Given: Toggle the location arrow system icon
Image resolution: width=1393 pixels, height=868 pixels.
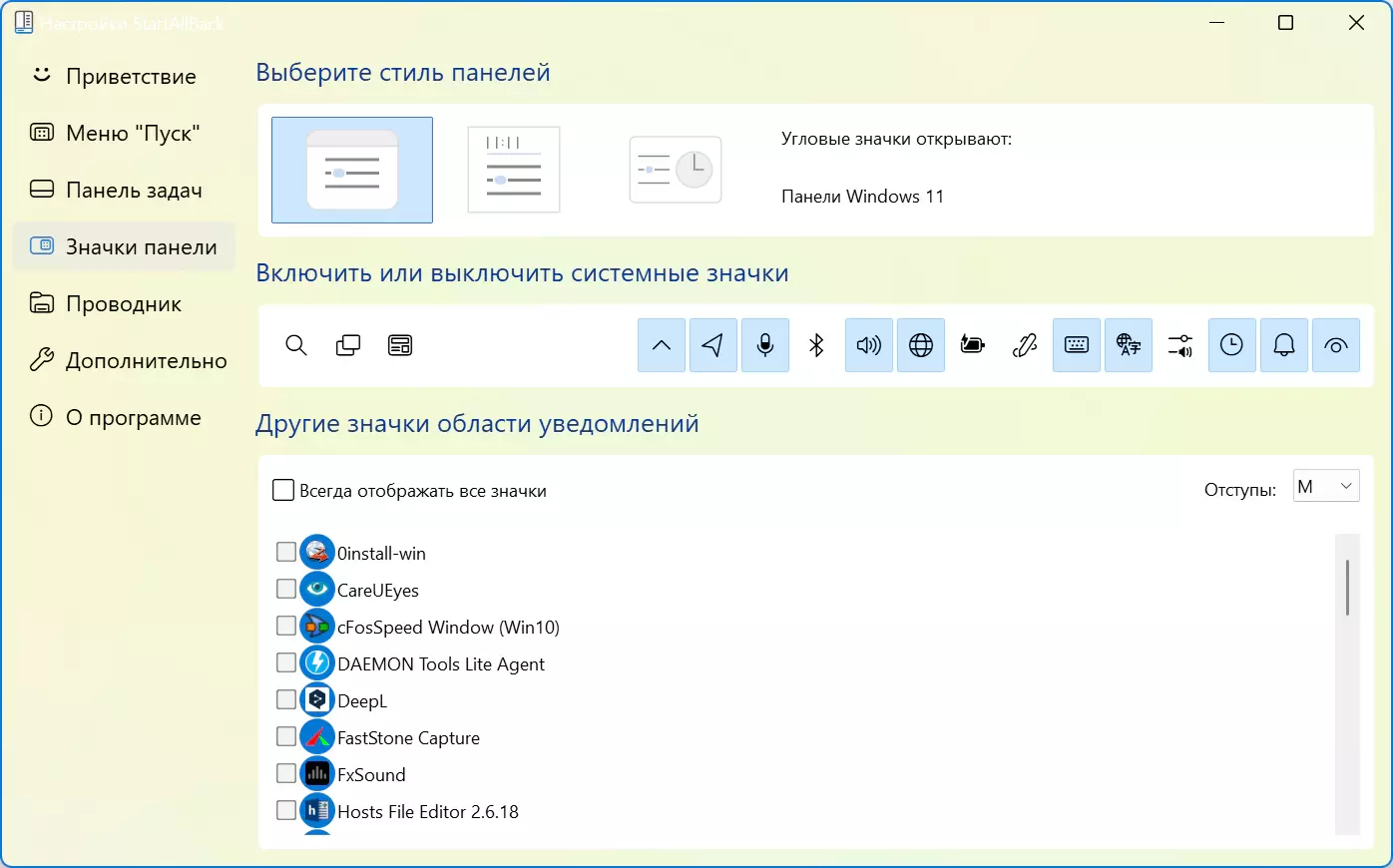Looking at the screenshot, I should click(713, 345).
